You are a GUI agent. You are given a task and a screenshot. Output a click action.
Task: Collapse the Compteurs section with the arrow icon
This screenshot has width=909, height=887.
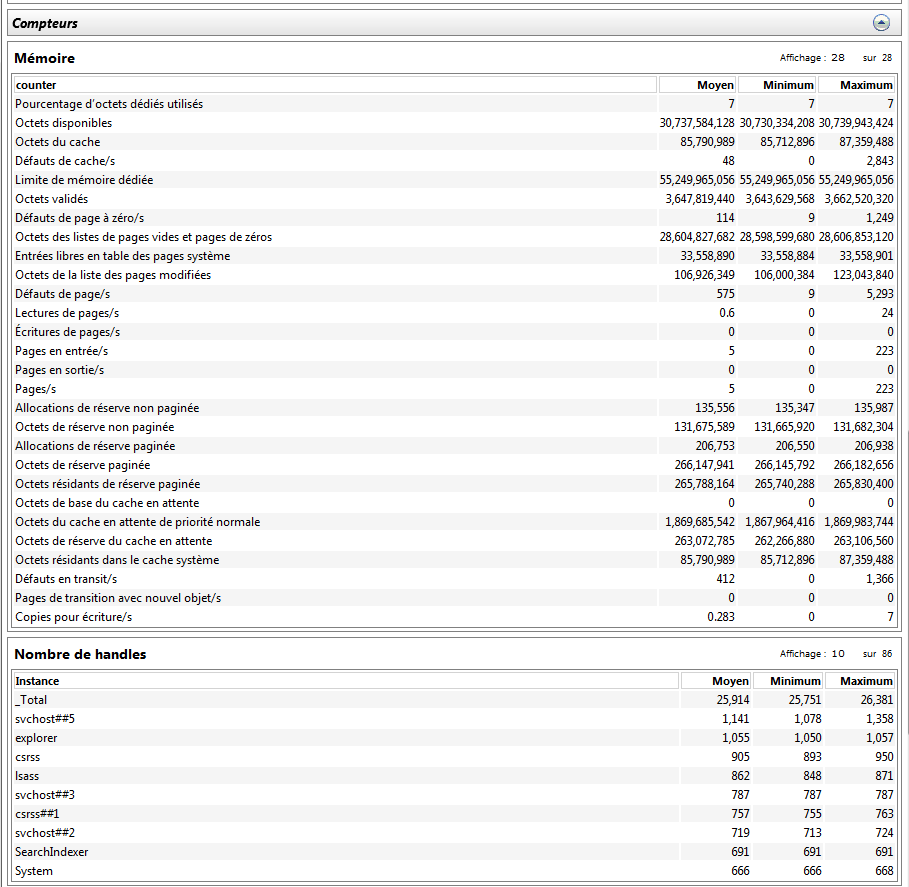[881, 23]
